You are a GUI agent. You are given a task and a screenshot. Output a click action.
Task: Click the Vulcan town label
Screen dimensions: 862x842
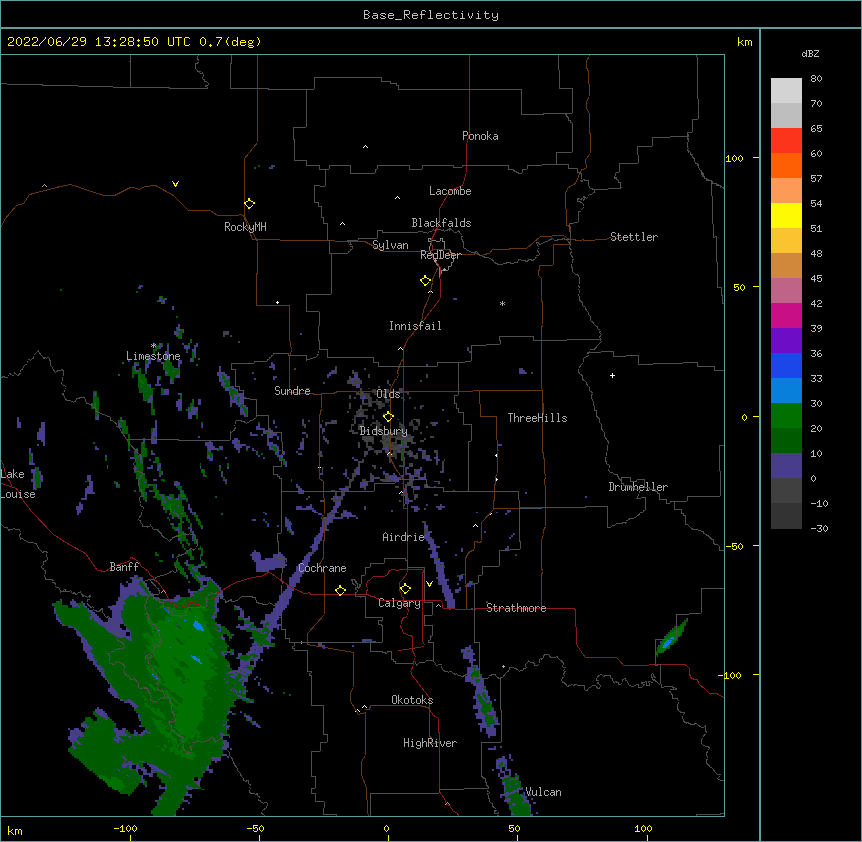point(543,792)
